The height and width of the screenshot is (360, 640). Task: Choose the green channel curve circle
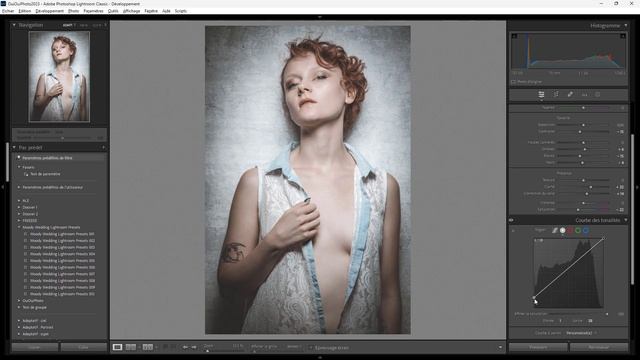578,231
